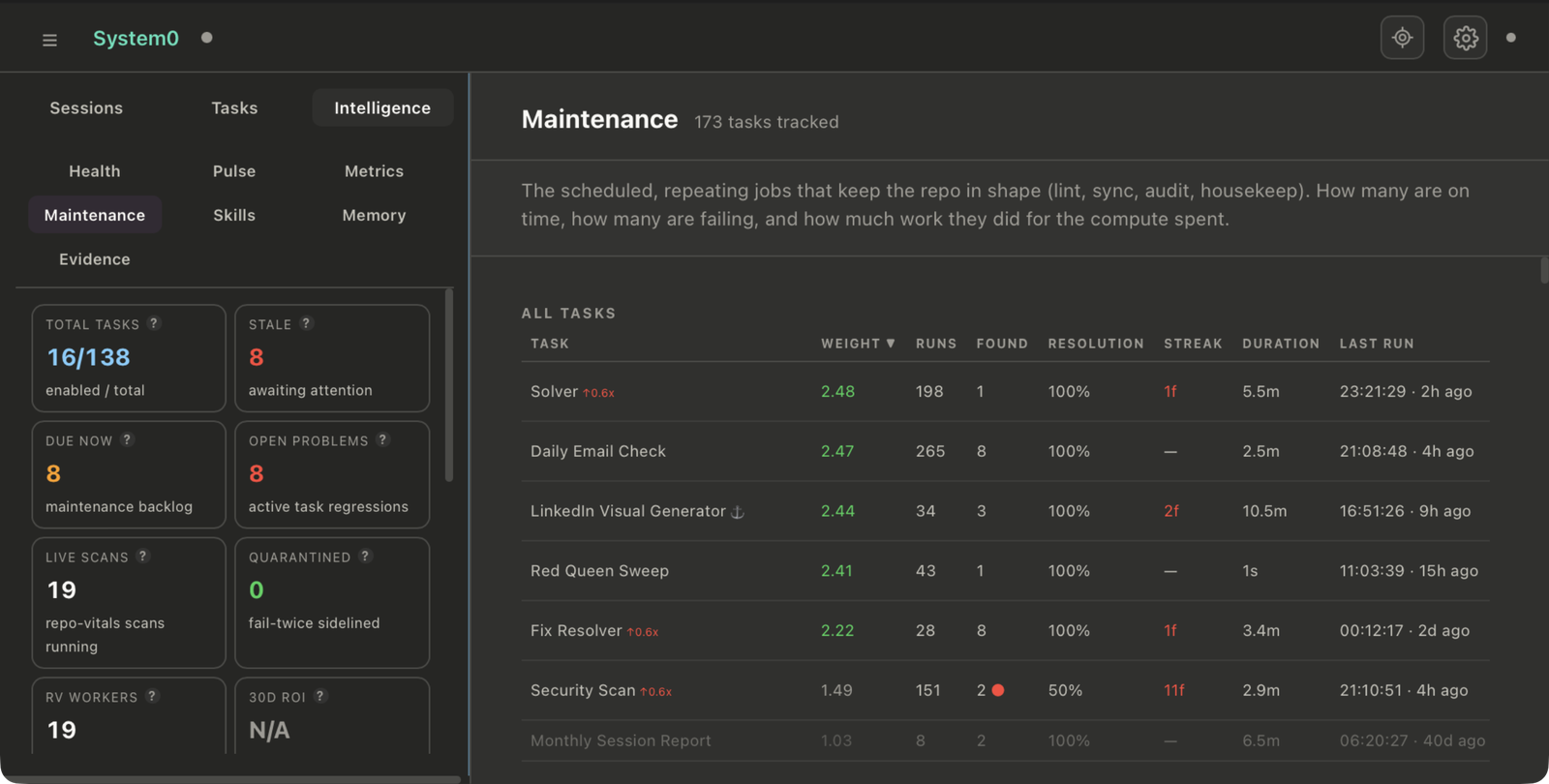1549x784 pixels.
Task: Click the sidebar vertical scrollbar
Action: [448, 385]
